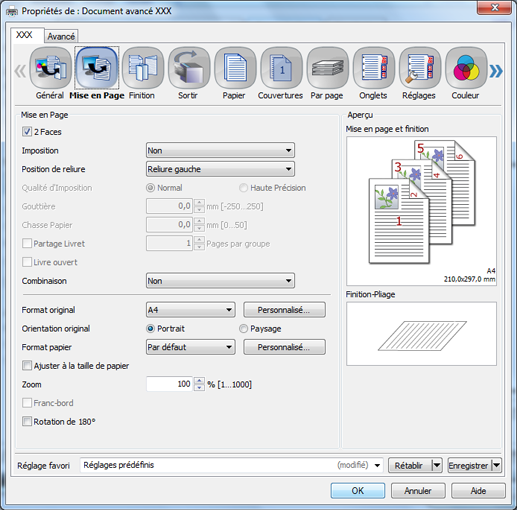This screenshot has height=510, width=517.
Task: Click the Zoom percentage input field
Action: [x=170, y=384]
